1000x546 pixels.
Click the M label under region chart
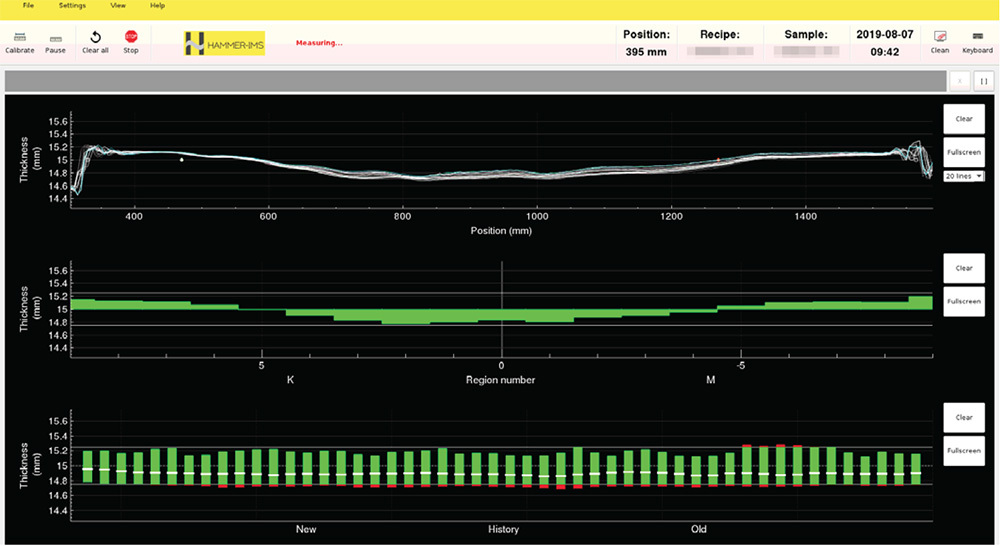710,380
